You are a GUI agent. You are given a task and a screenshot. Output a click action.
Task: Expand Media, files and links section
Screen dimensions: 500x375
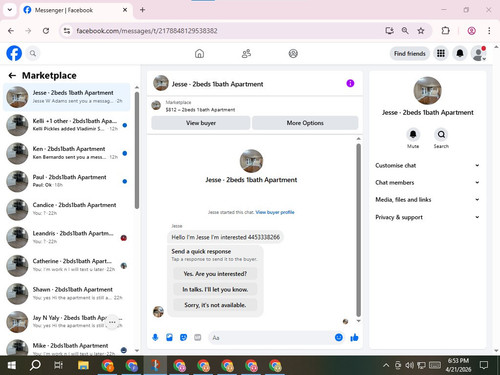(427, 200)
